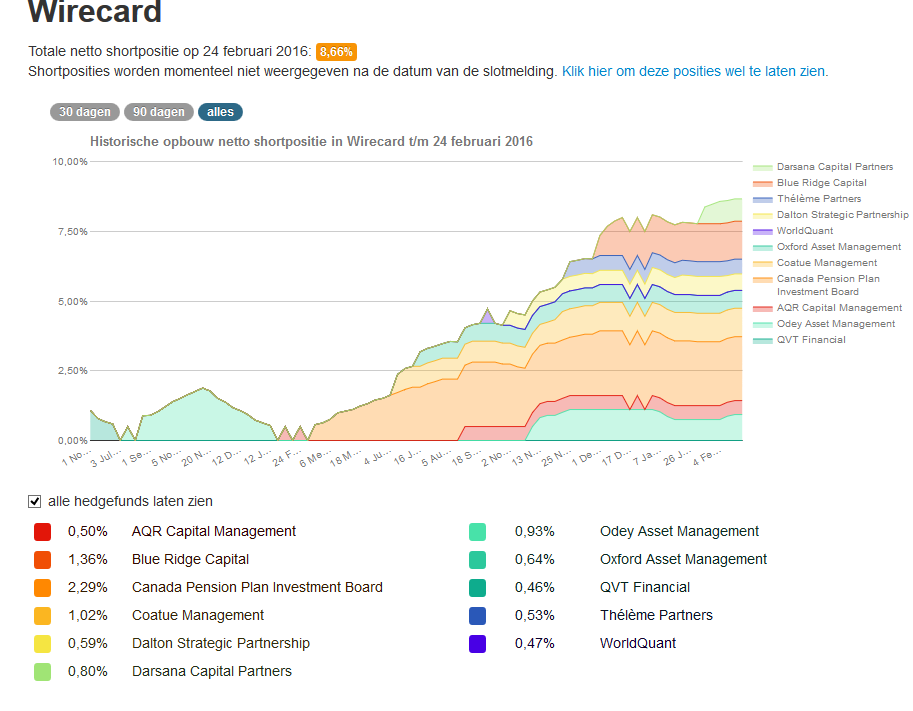Click the Canada Pension Plan orange swatch

(43, 588)
